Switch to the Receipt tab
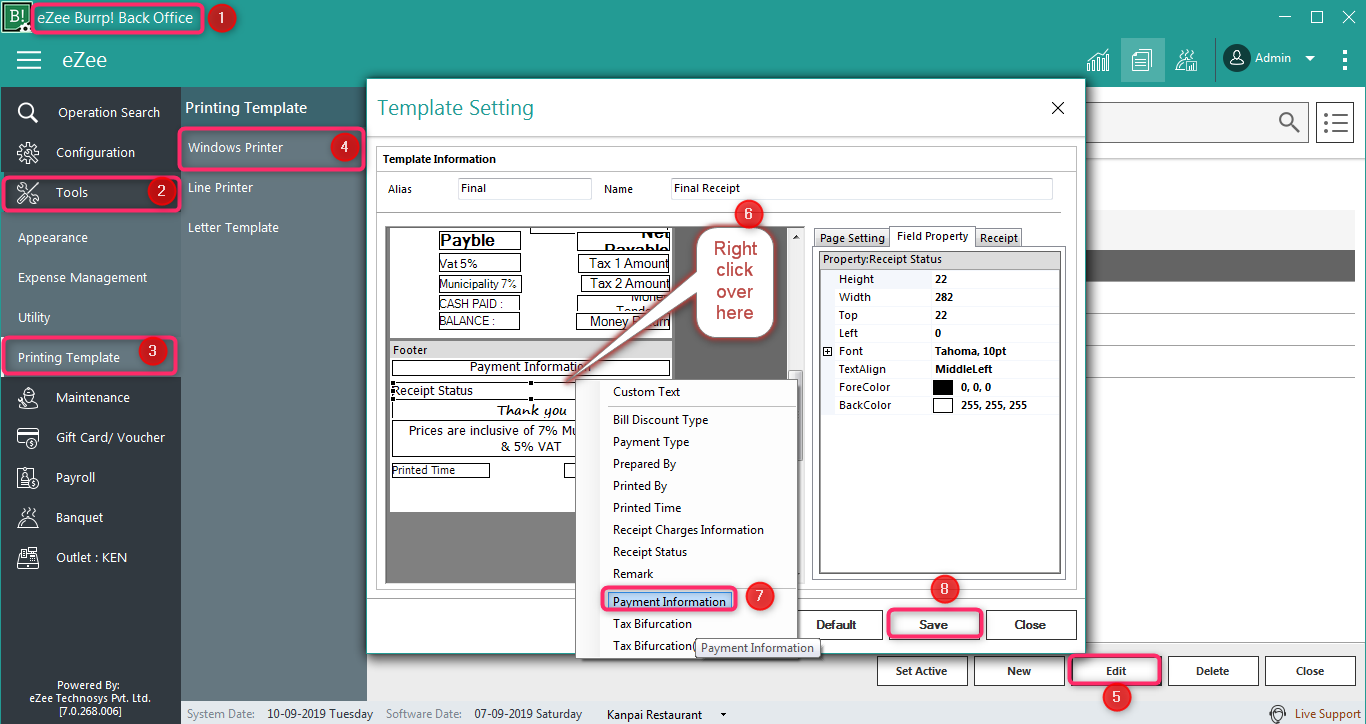1366x724 pixels. [999, 238]
